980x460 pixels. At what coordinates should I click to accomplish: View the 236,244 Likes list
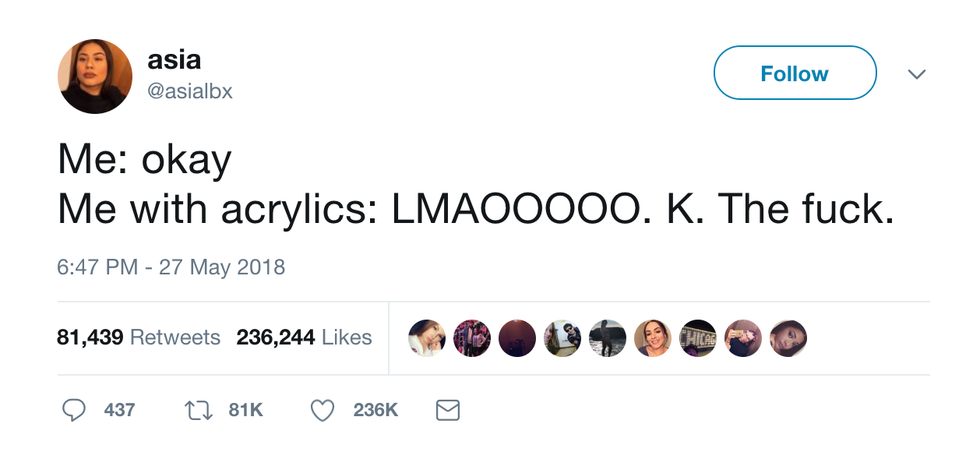coord(304,337)
